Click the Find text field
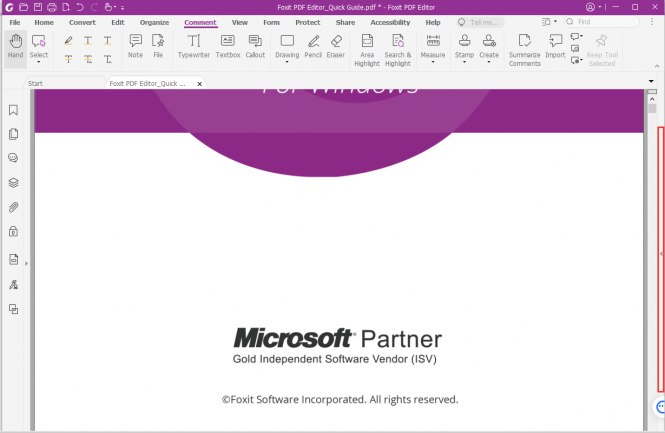The height and width of the screenshot is (433, 665). pos(601,22)
